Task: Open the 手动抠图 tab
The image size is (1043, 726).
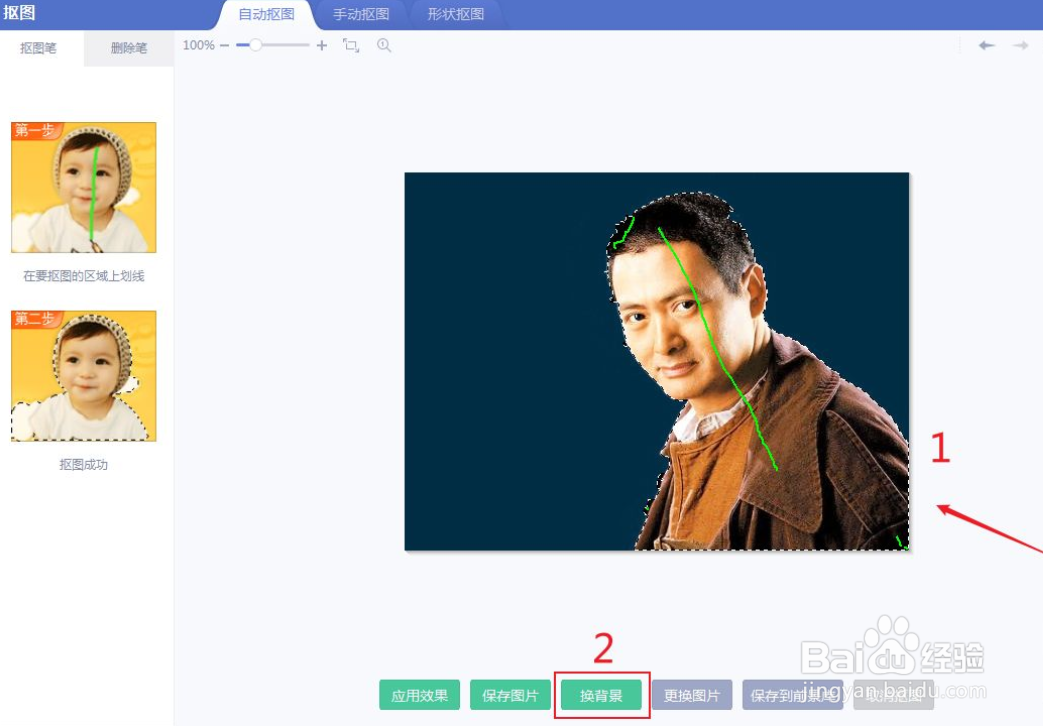Action: (x=361, y=15)
